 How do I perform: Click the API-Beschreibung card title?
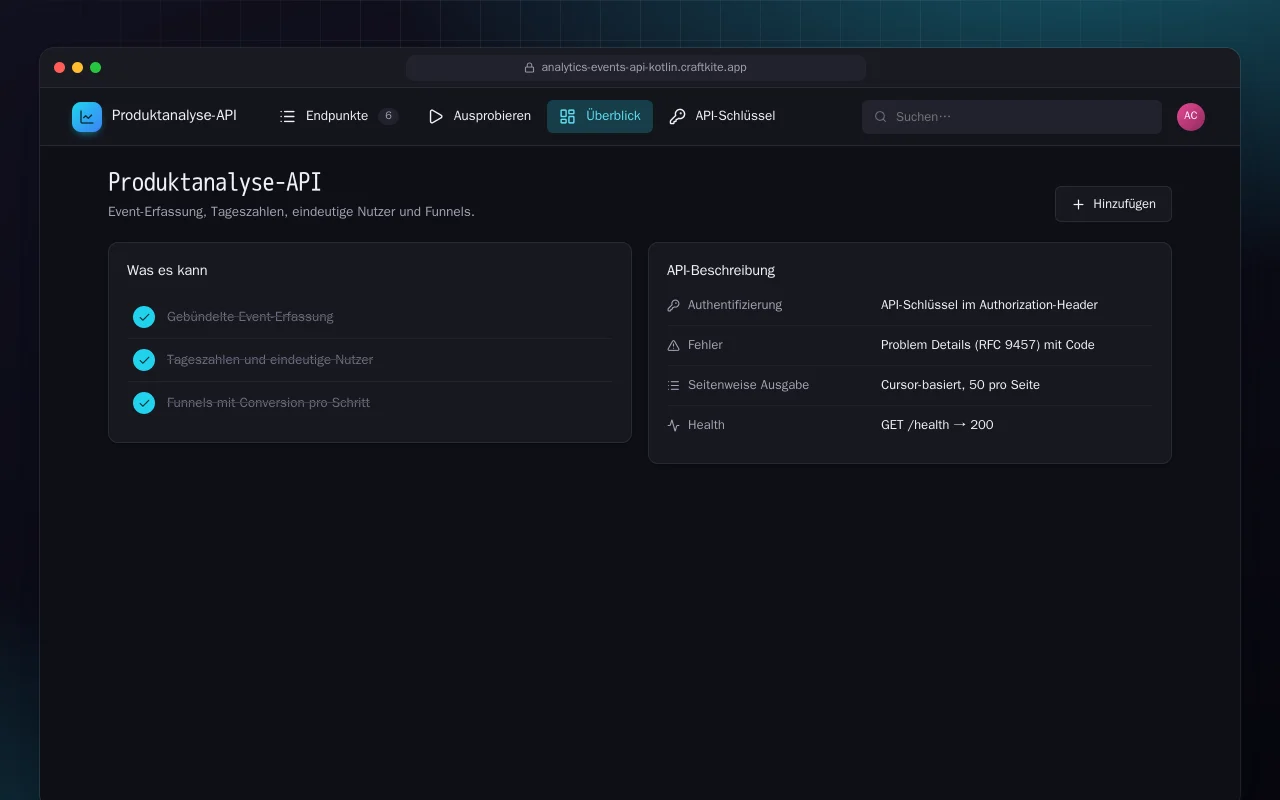[x=721, y=270]
